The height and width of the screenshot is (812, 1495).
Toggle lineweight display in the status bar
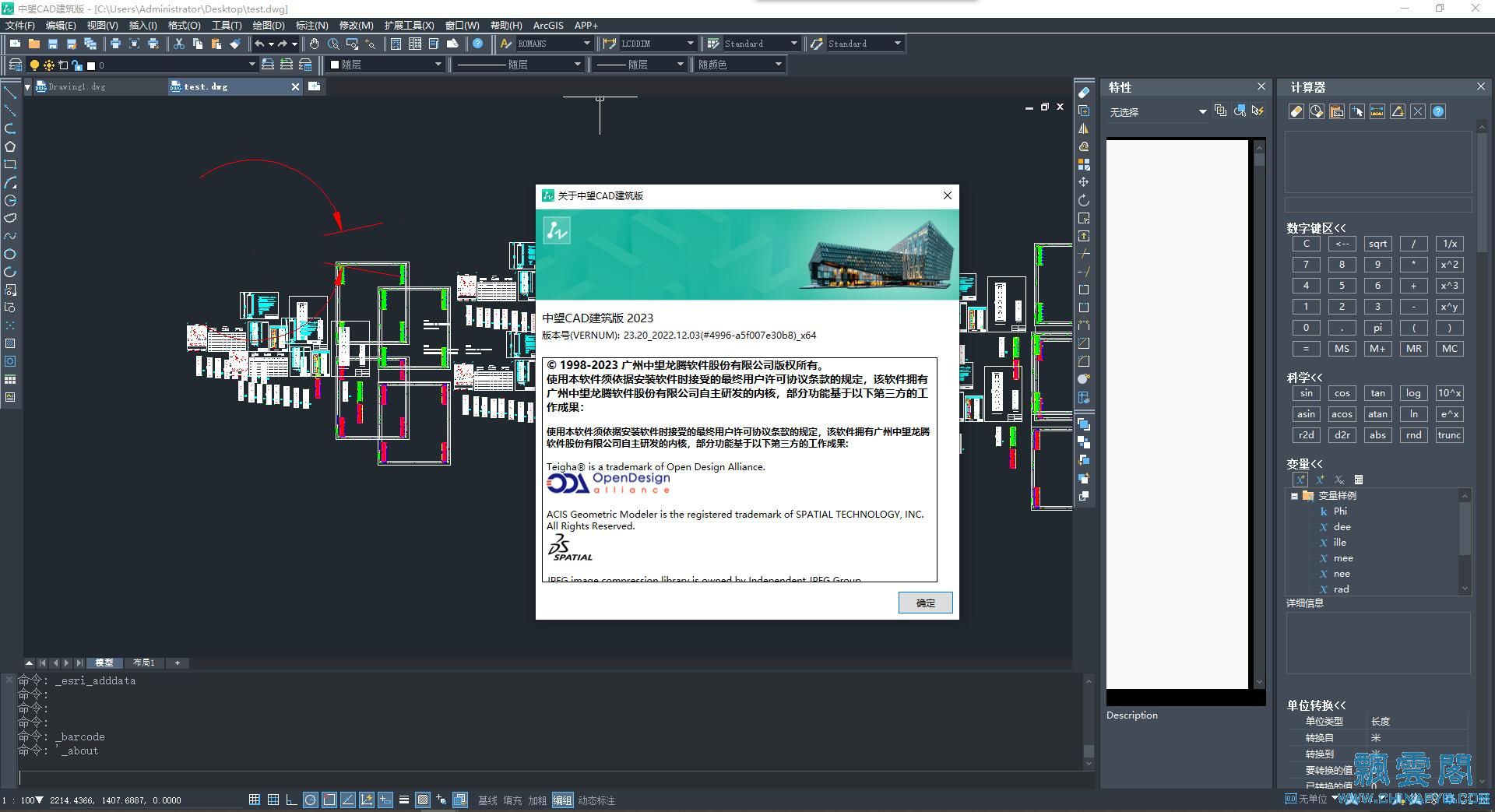[403, 800]
